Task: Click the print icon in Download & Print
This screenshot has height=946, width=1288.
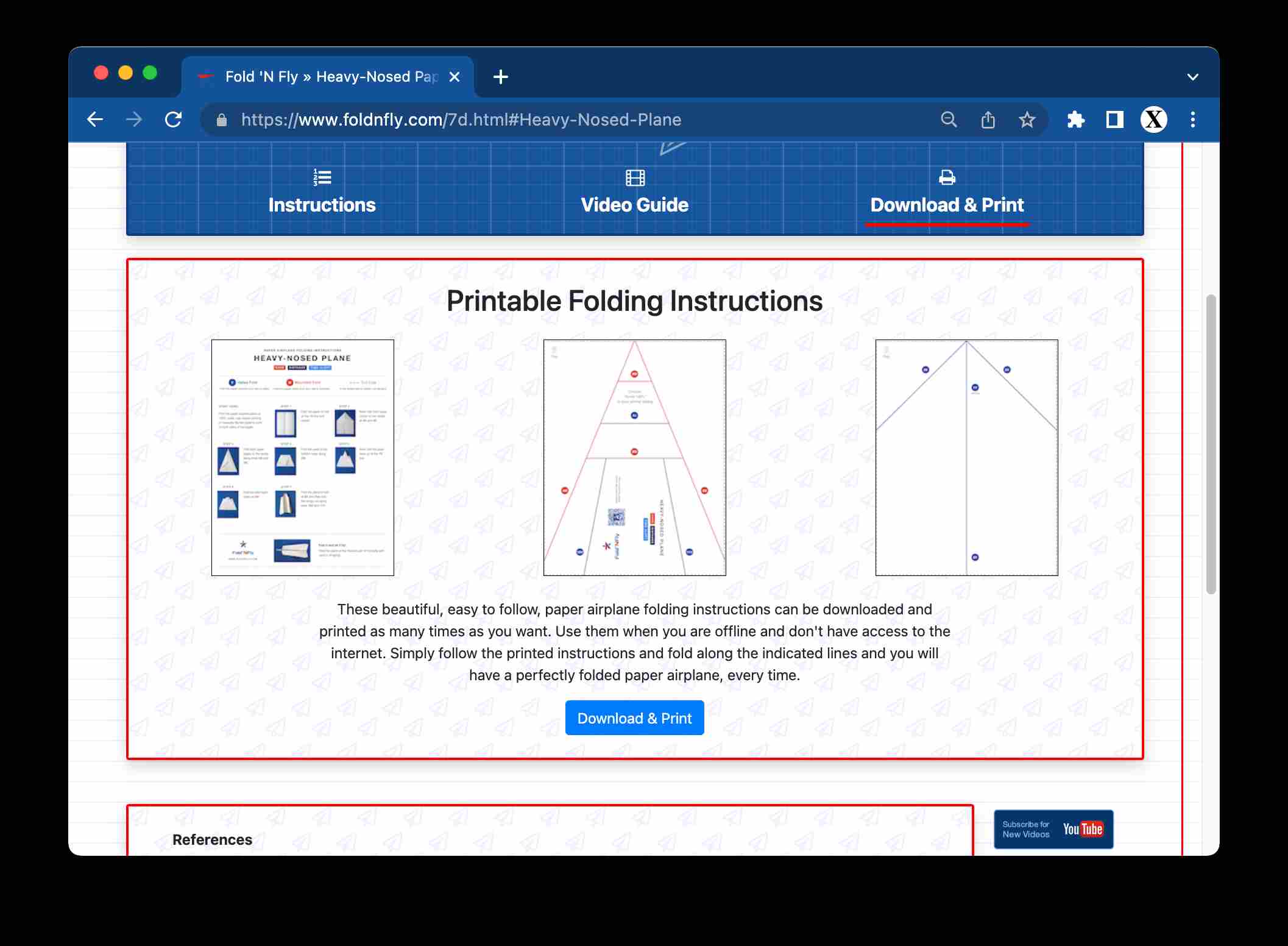Action: click(x=947, y=179)
